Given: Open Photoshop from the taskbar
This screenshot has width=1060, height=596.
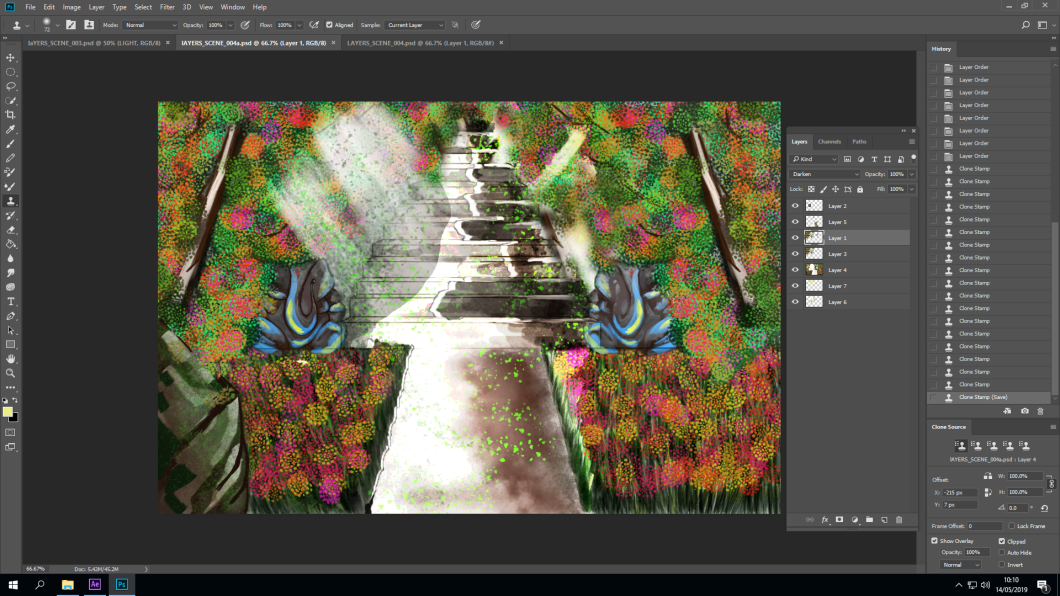Looking at the screenshot, I should pyautogui.click(x=122, y=585).
